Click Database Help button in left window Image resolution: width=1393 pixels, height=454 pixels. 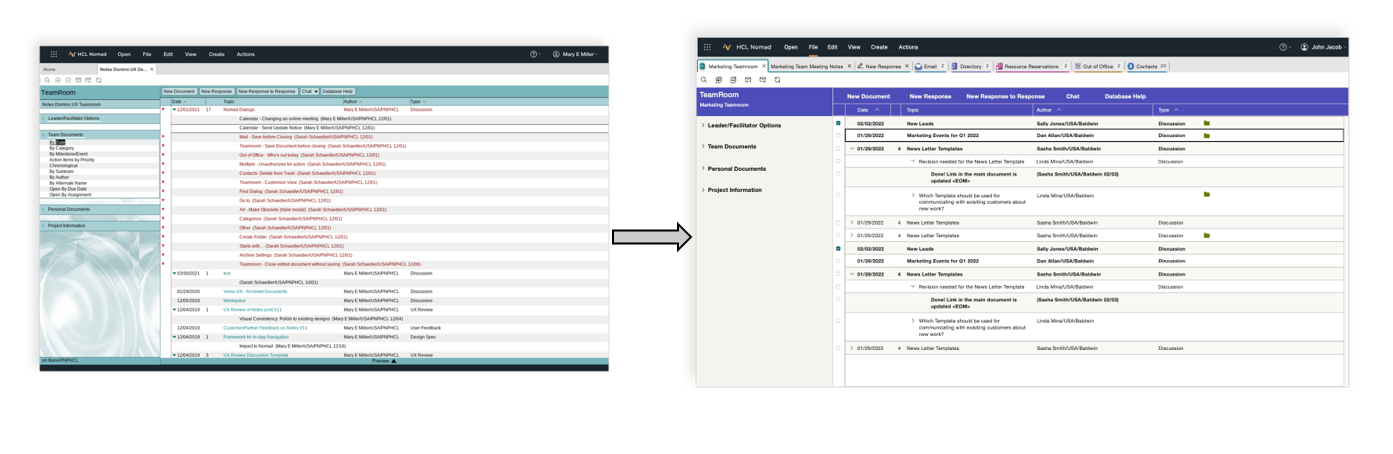338,91
